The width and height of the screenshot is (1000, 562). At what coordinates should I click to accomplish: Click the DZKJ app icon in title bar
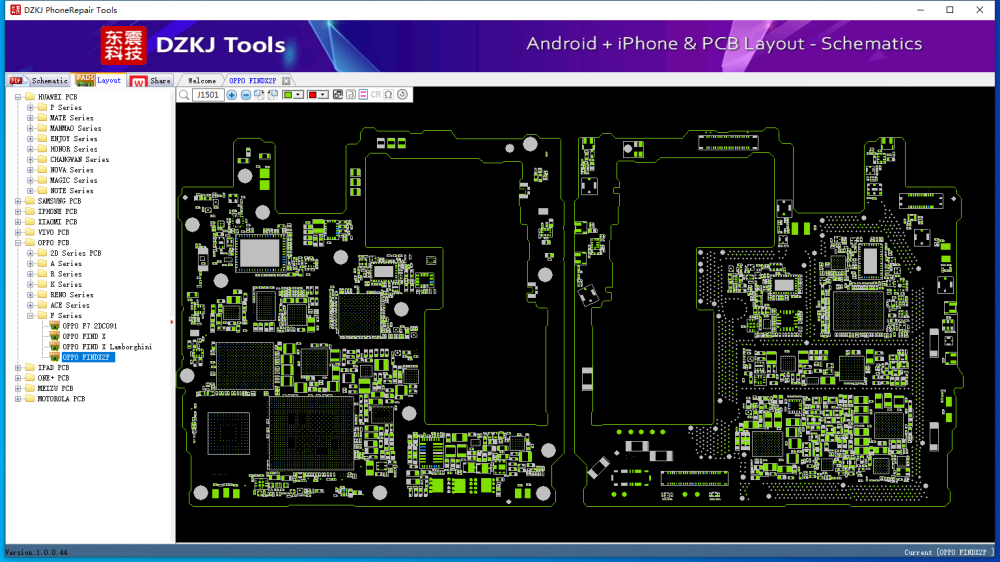(15, 10)
